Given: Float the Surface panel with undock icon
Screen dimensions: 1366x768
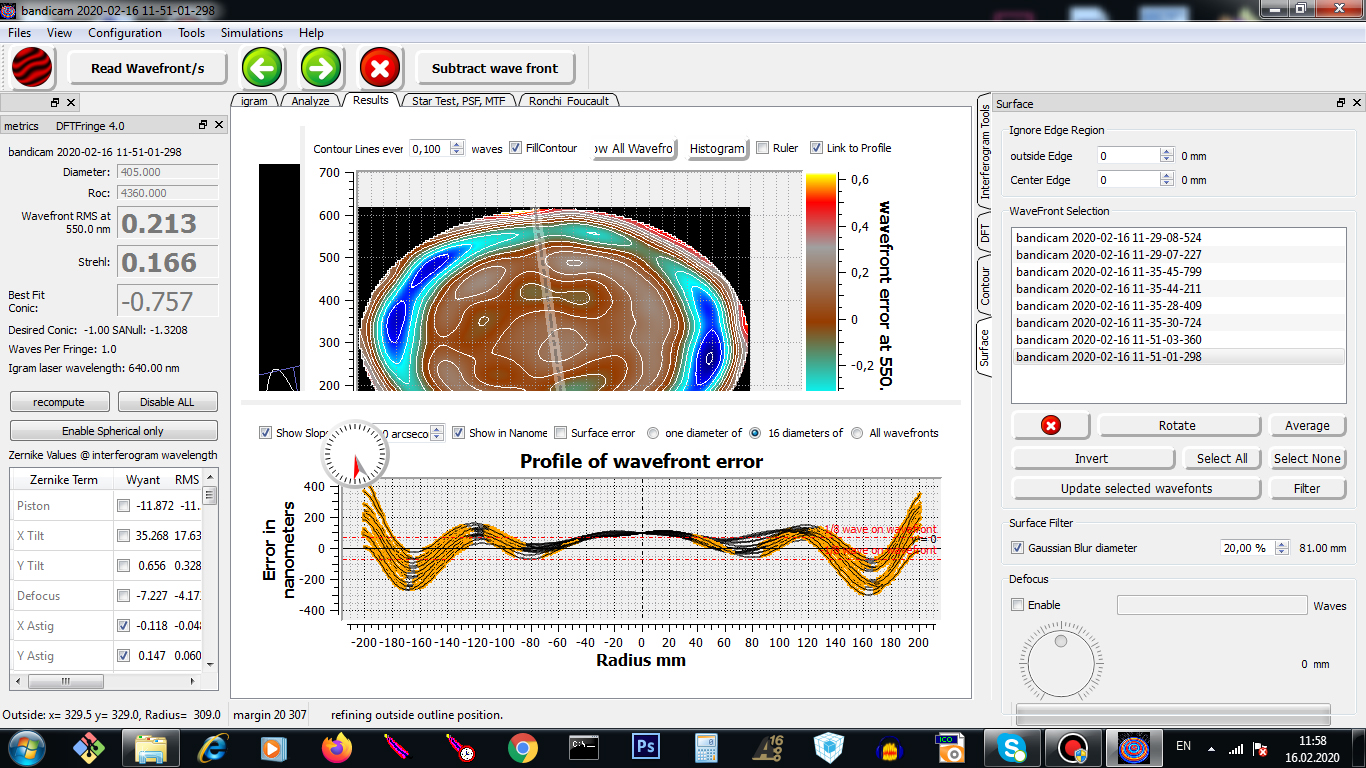Looking at the screenshot, I should [x=1341, y=104].
